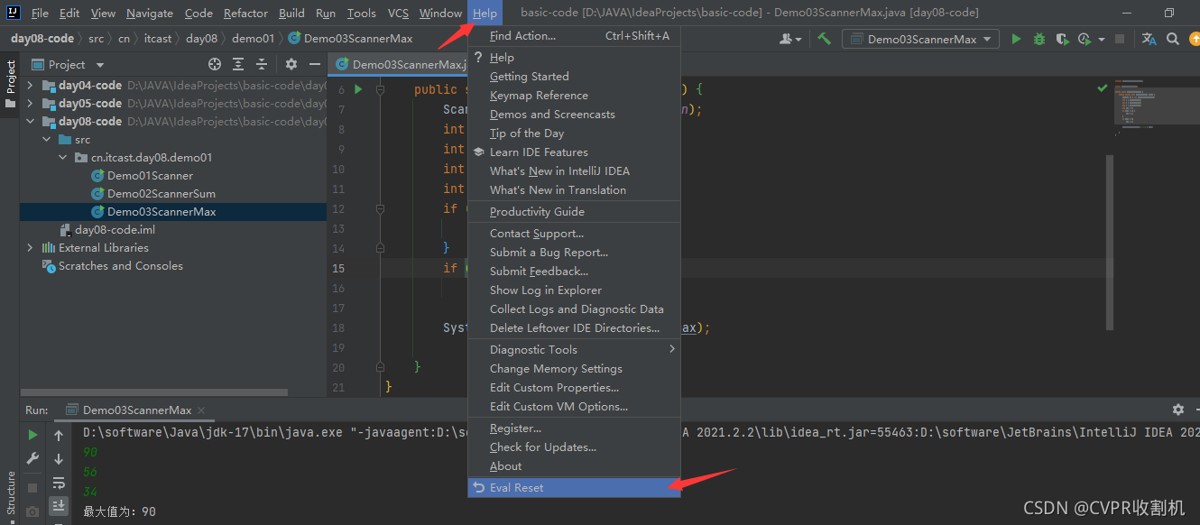Open the Demo03ScannerMax run configuration dropdown
This screenshot has width=1200, height=525.
tap(920, 39)
